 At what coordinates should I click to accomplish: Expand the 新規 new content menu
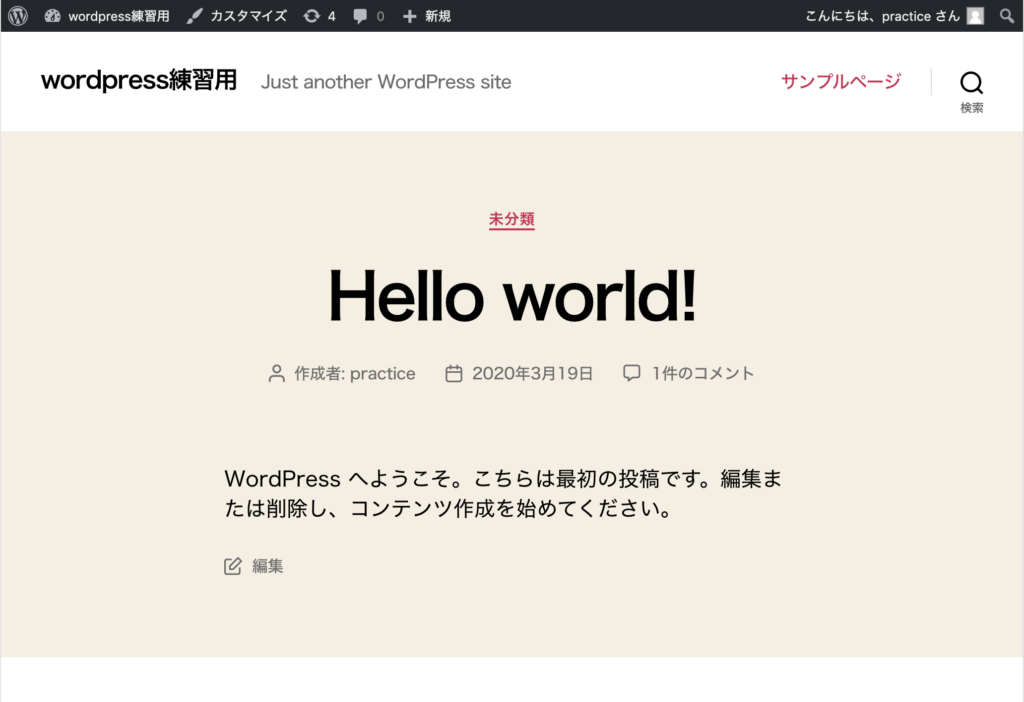(x=427, y=16)
